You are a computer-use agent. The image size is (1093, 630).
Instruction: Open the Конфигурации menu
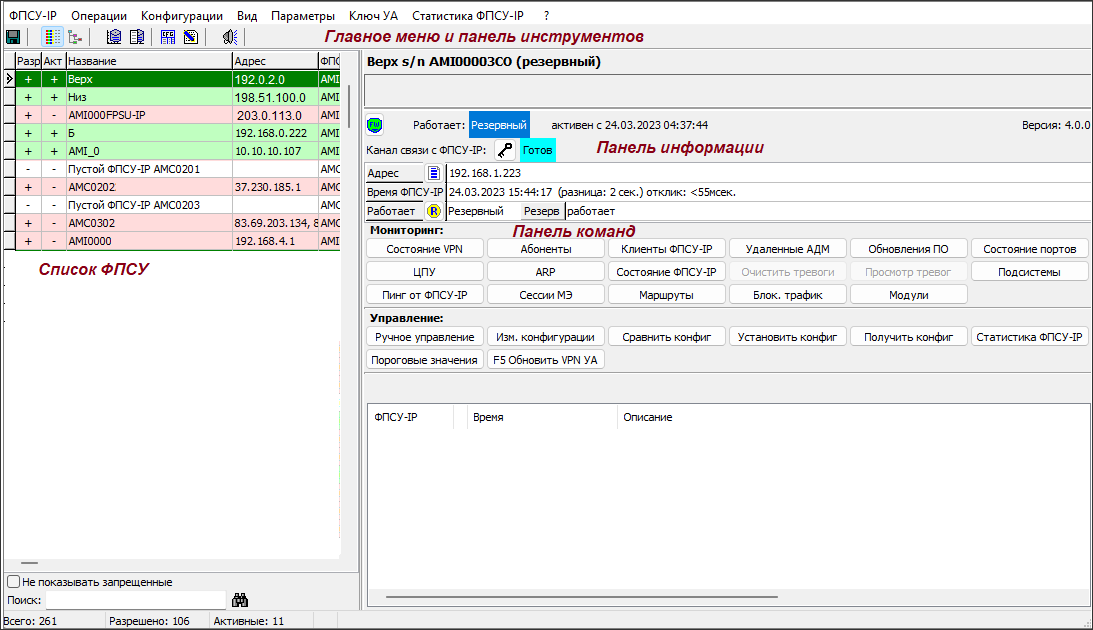pyautogui.click(x=181, y=16)
